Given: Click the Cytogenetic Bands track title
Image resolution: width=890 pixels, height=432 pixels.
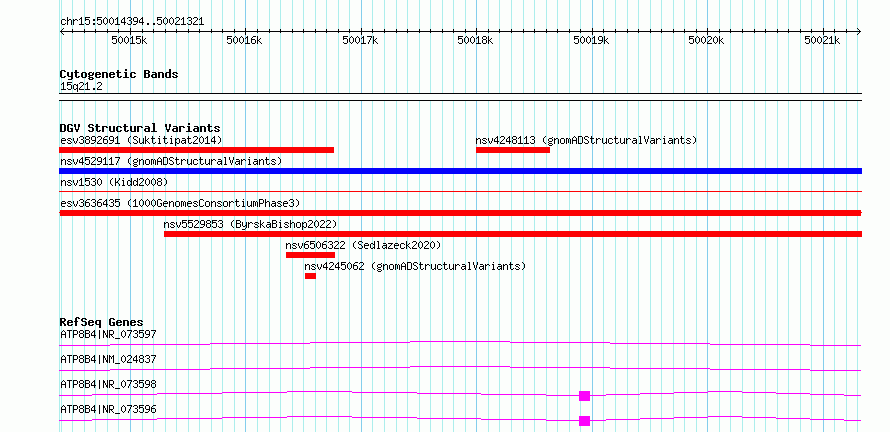Looking at the screenshot, I should coord(119,74).
